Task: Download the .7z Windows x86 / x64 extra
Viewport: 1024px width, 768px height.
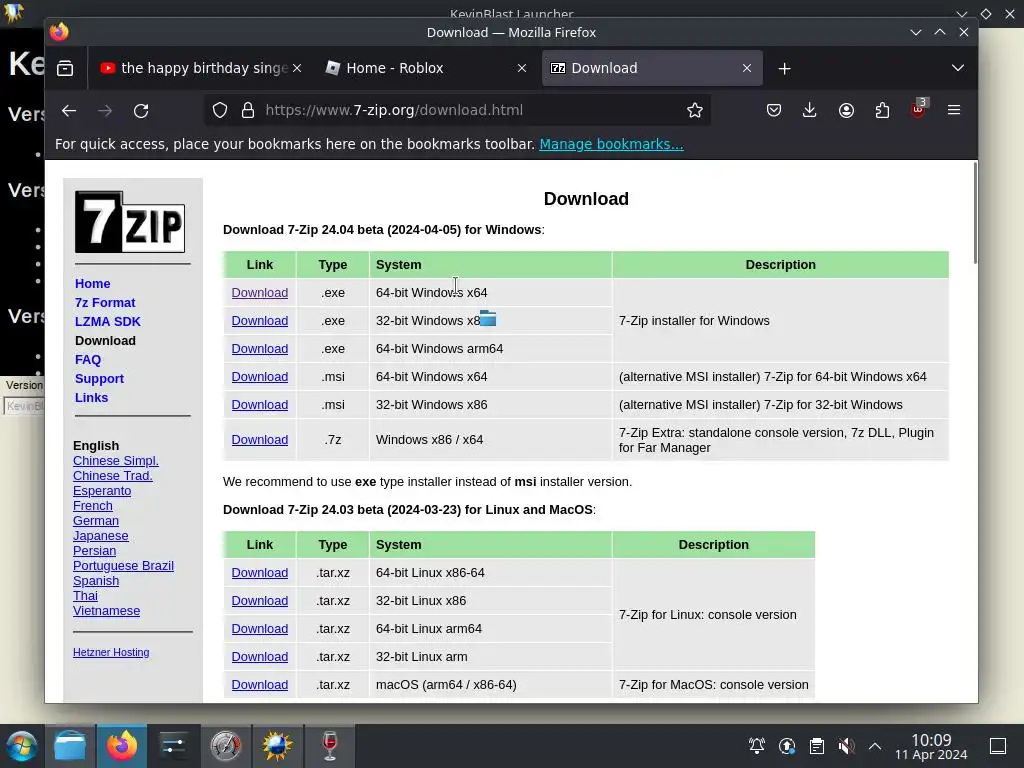Action: (x=259, y=440)
